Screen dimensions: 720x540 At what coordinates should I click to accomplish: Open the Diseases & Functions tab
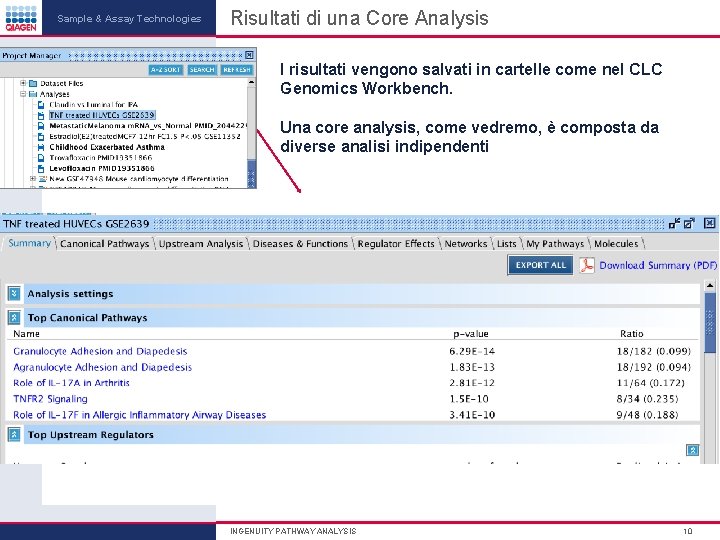point(300,244)
